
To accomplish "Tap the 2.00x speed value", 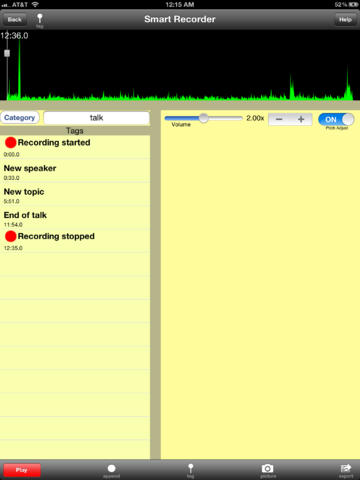I will click(x=255, y=118).
